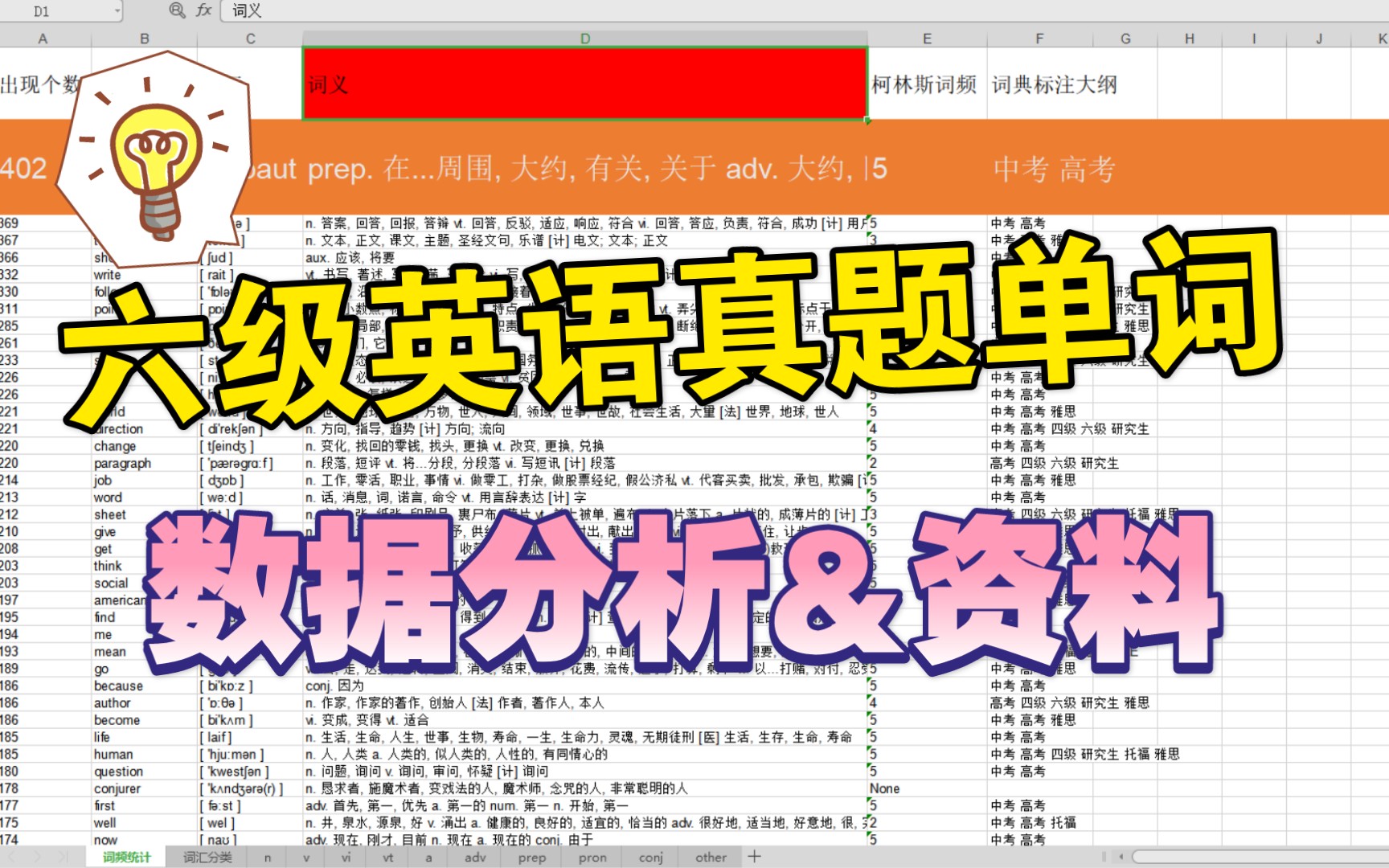Select the word cell 'first'
Viewport: 1389px width, 868px height.
click(x=145, y=805)
